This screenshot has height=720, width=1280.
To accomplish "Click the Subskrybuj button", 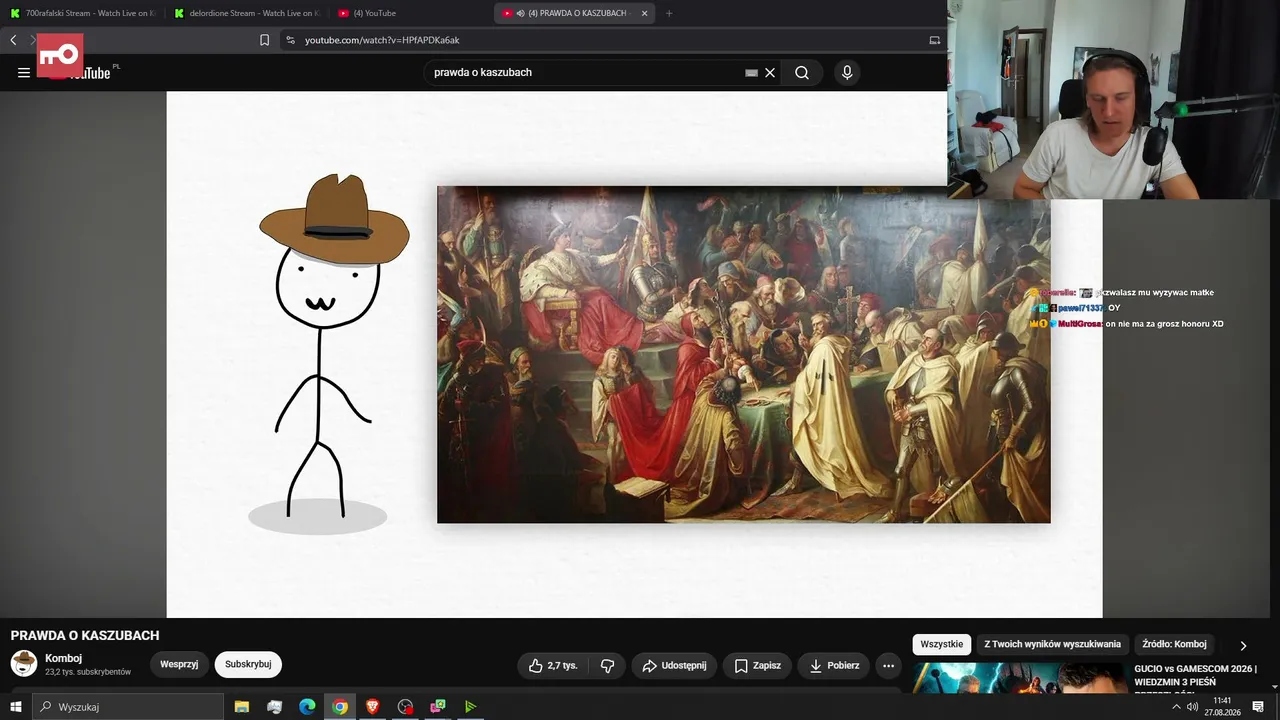I will (248, 664).
